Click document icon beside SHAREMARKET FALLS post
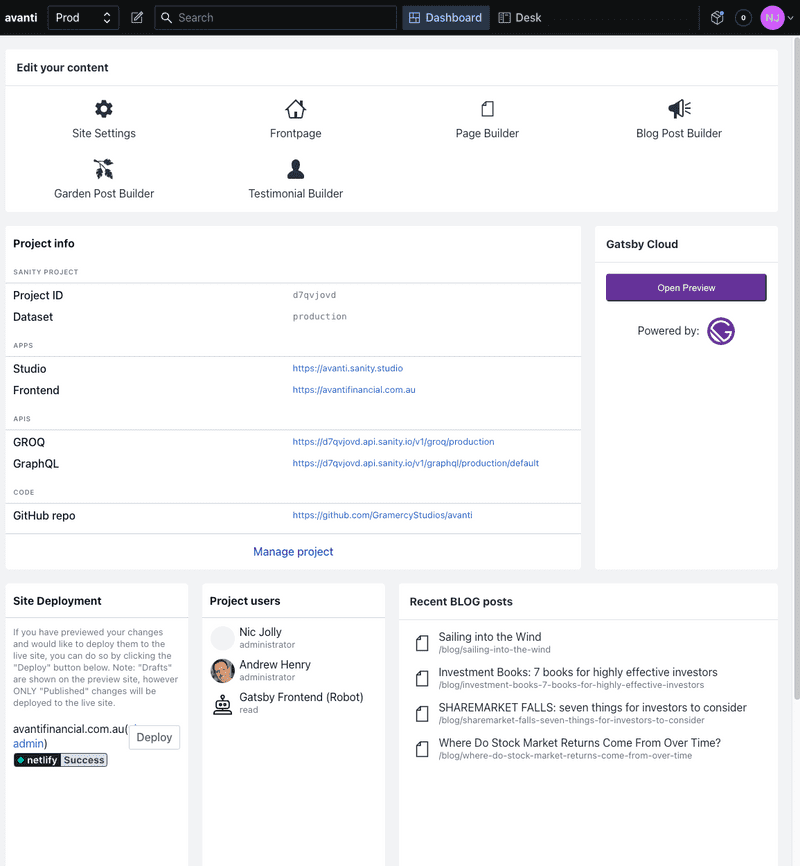This screenshot has height=866, width=800. 422,714
